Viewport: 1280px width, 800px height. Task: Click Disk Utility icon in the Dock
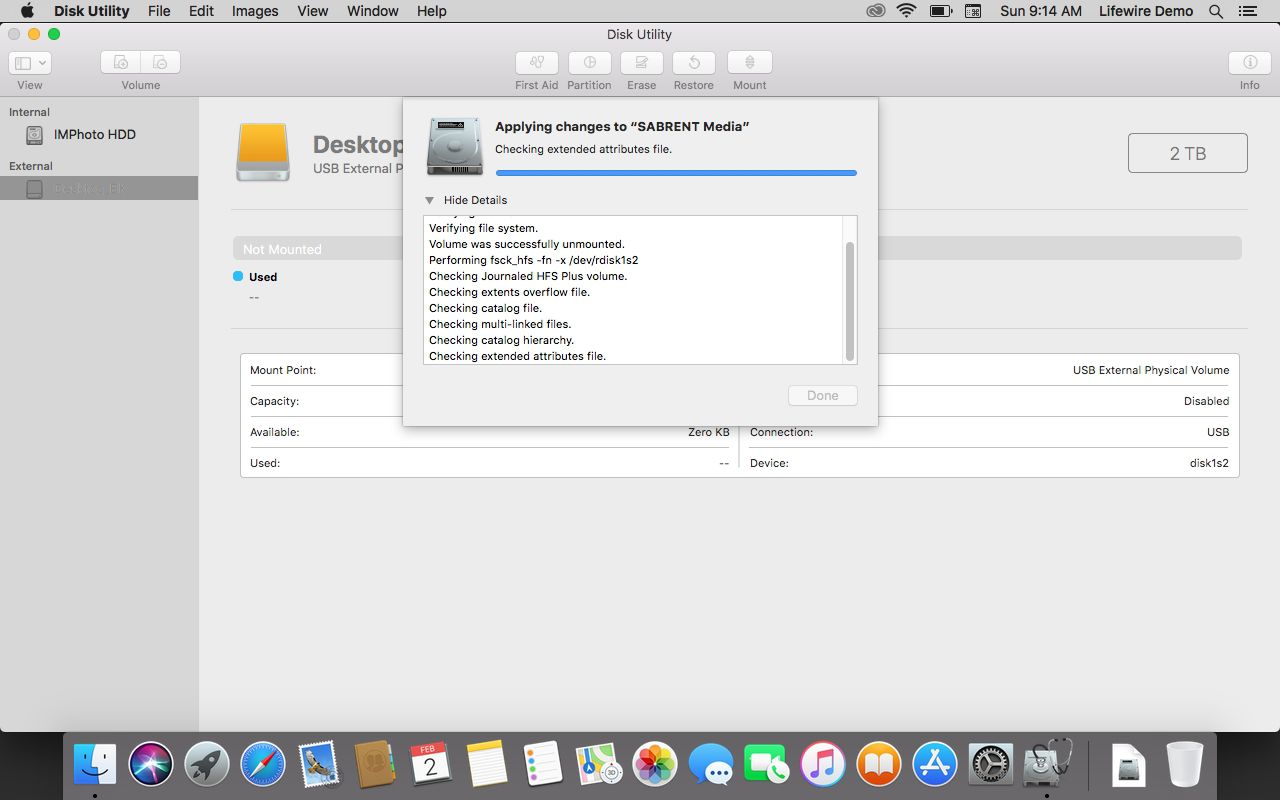click(x=1047, y=763)
